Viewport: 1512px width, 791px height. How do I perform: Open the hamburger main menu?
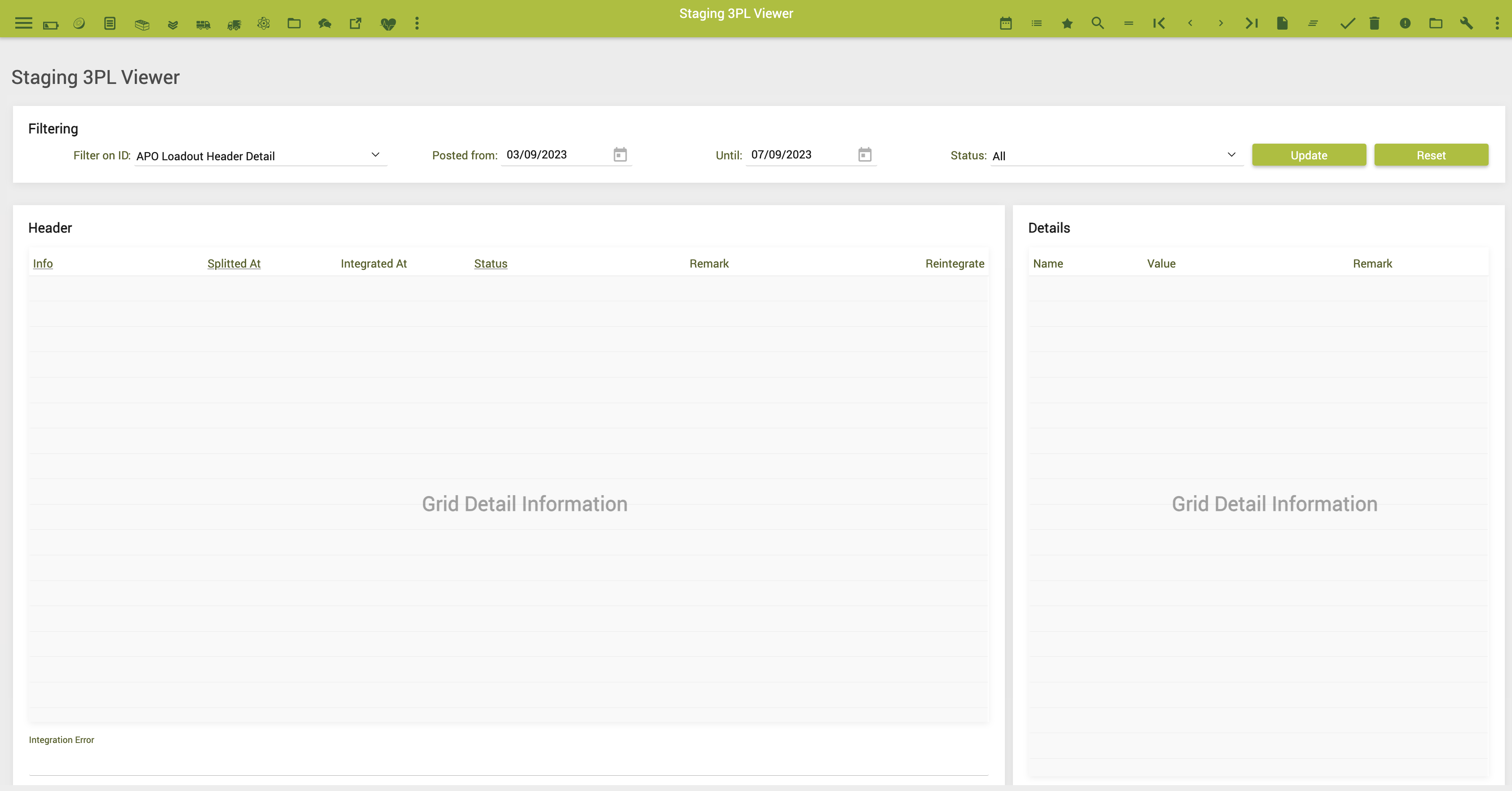coord(23,23)
